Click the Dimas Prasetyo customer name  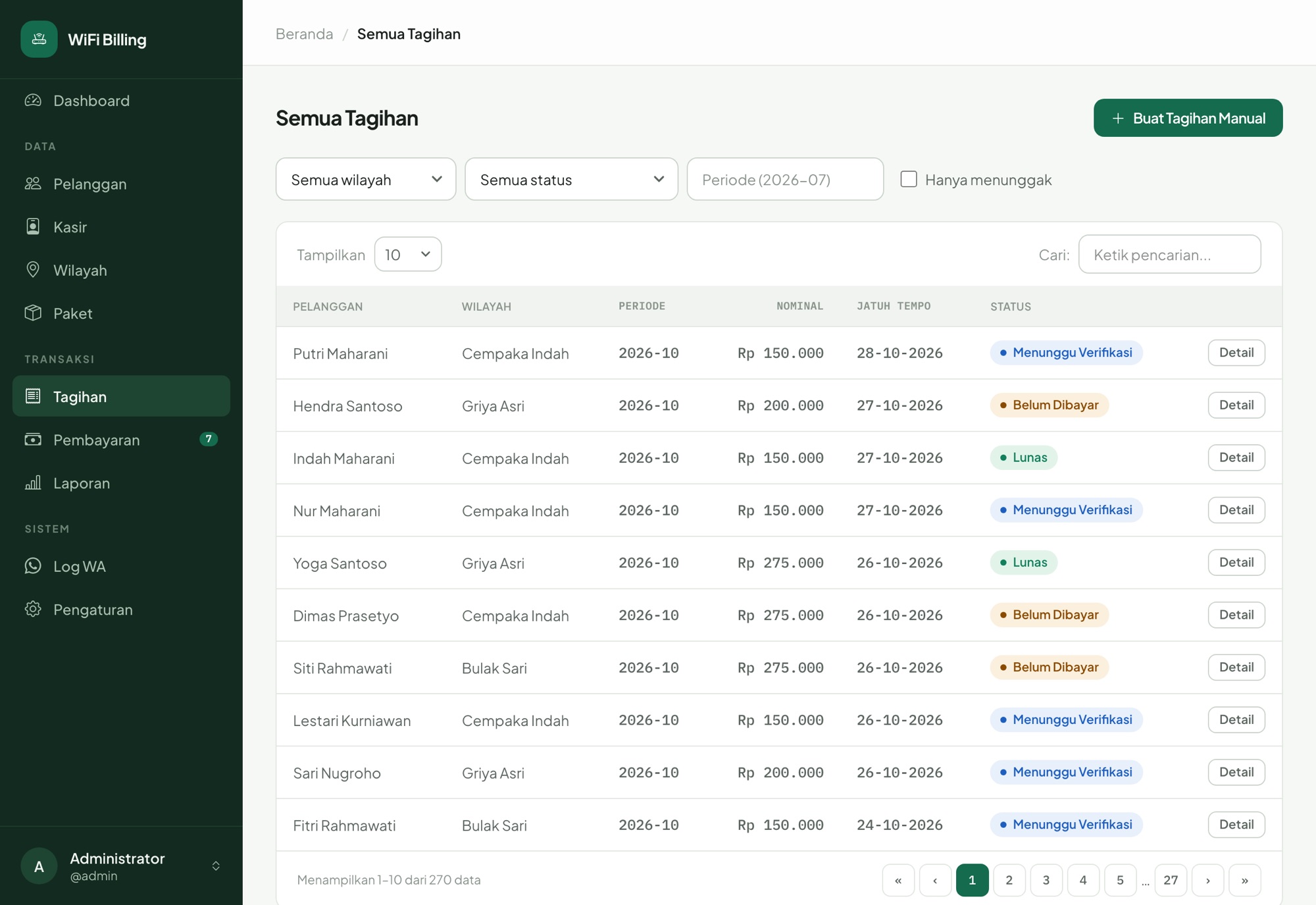point(346,615)
